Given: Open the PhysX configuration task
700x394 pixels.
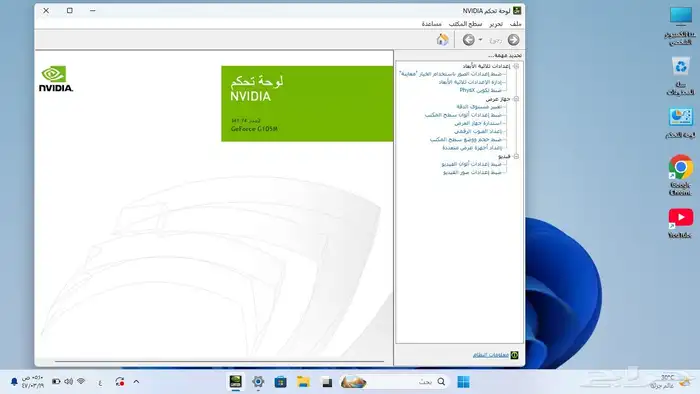Looking at the screenshot, I should pyautogui.click(x=481, y=90).
